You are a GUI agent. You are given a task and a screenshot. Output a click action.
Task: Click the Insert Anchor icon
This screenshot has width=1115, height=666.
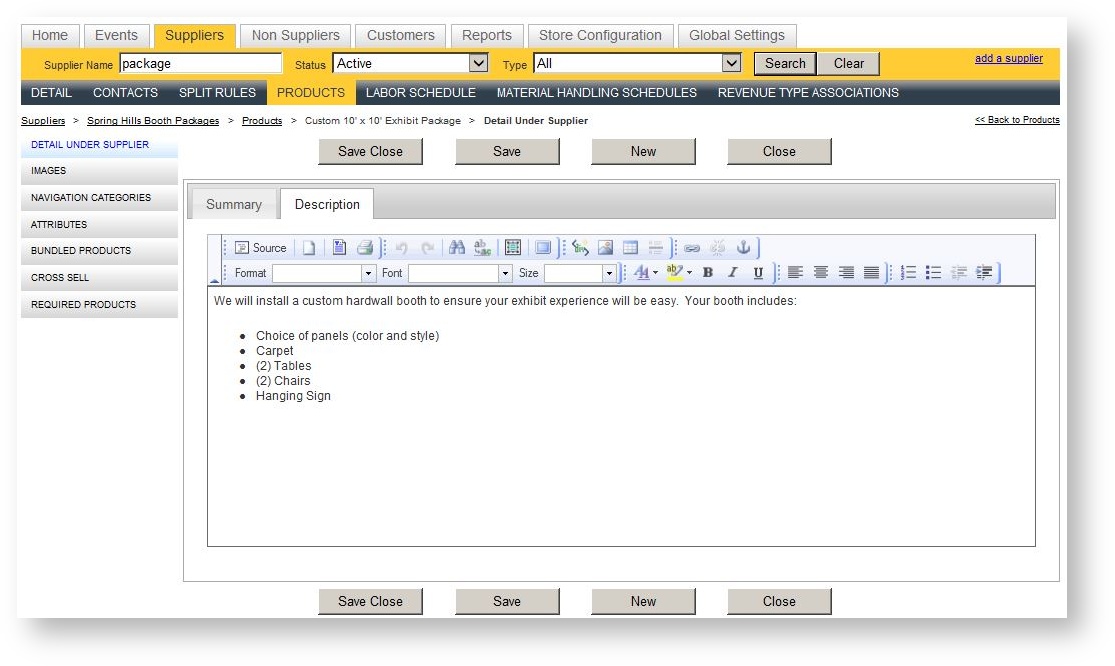click(743, 248)
